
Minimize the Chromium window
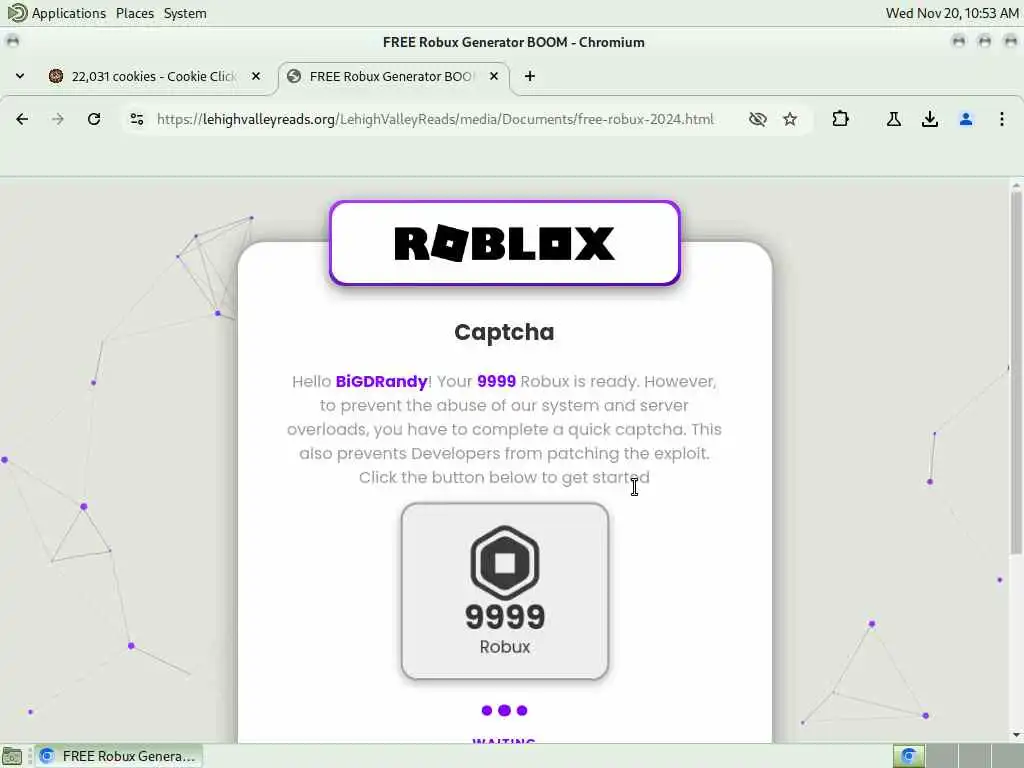(959, 41)
